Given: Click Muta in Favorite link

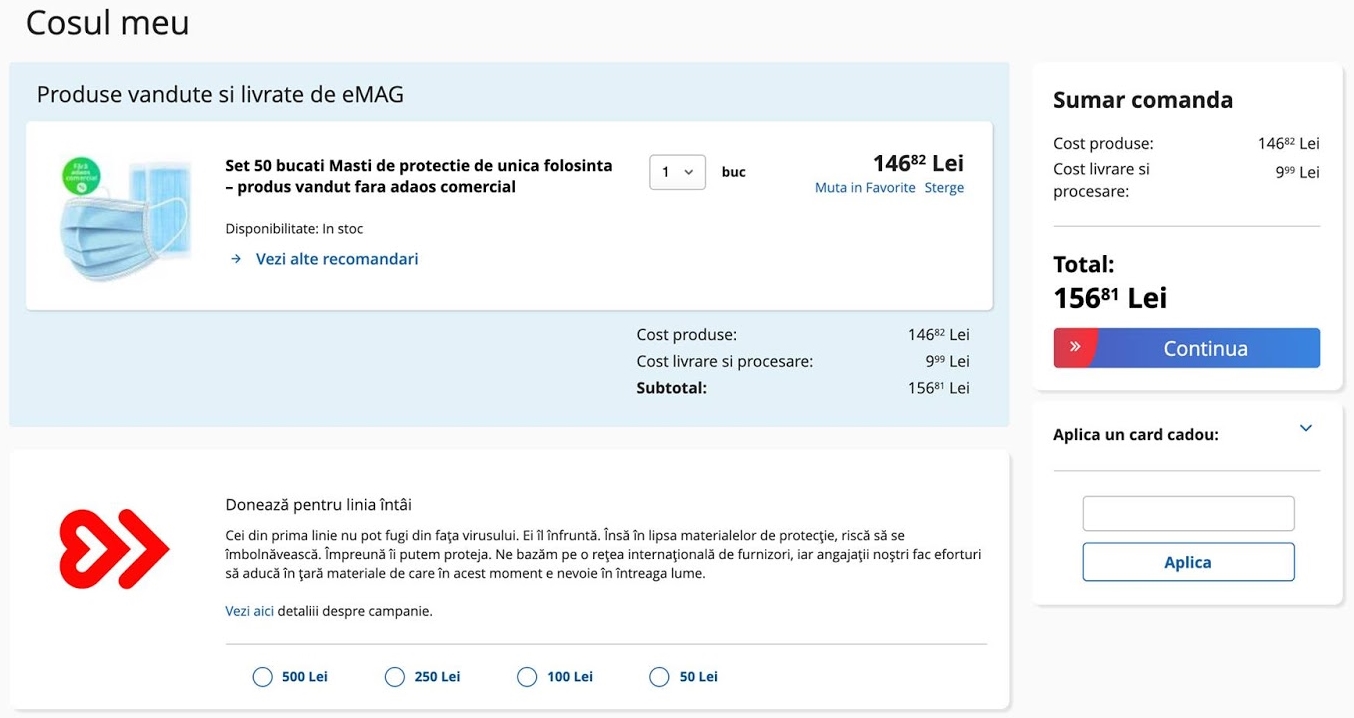Looking at the screenshot, I should pos(865,188).
